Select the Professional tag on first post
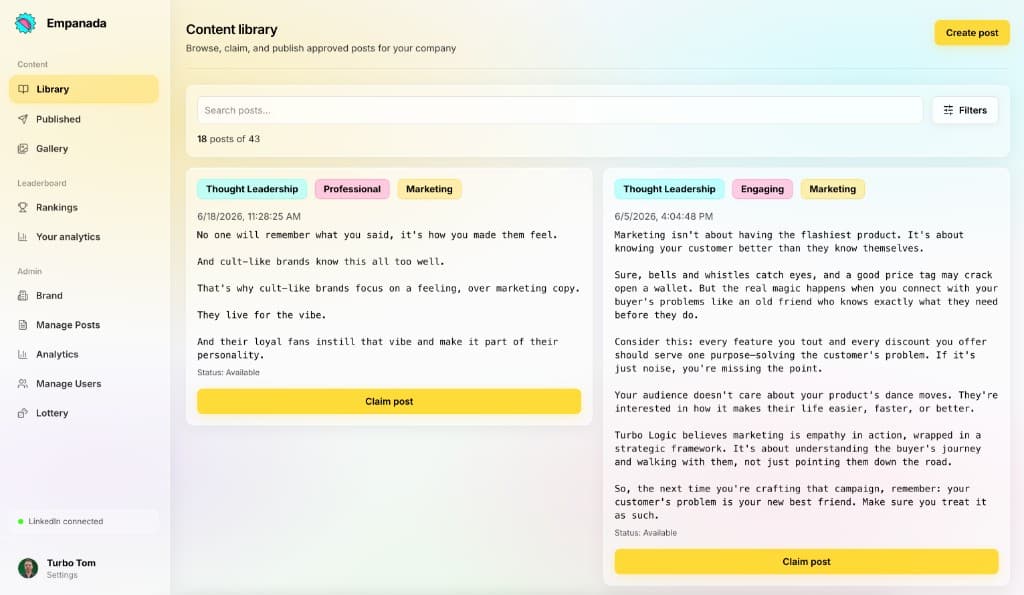Screen dimensions: 1024x595 [x=352, y=189]
